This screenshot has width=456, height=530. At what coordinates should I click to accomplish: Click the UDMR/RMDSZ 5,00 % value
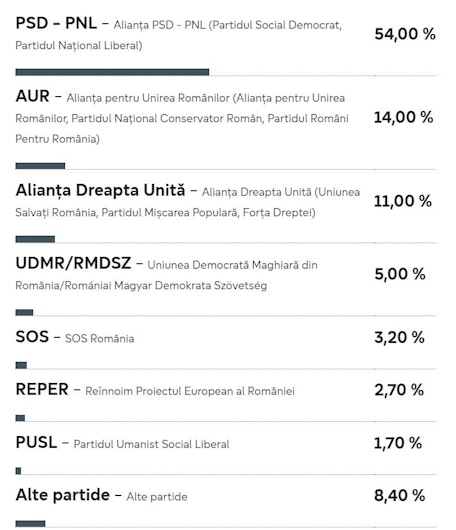[400, 274]
